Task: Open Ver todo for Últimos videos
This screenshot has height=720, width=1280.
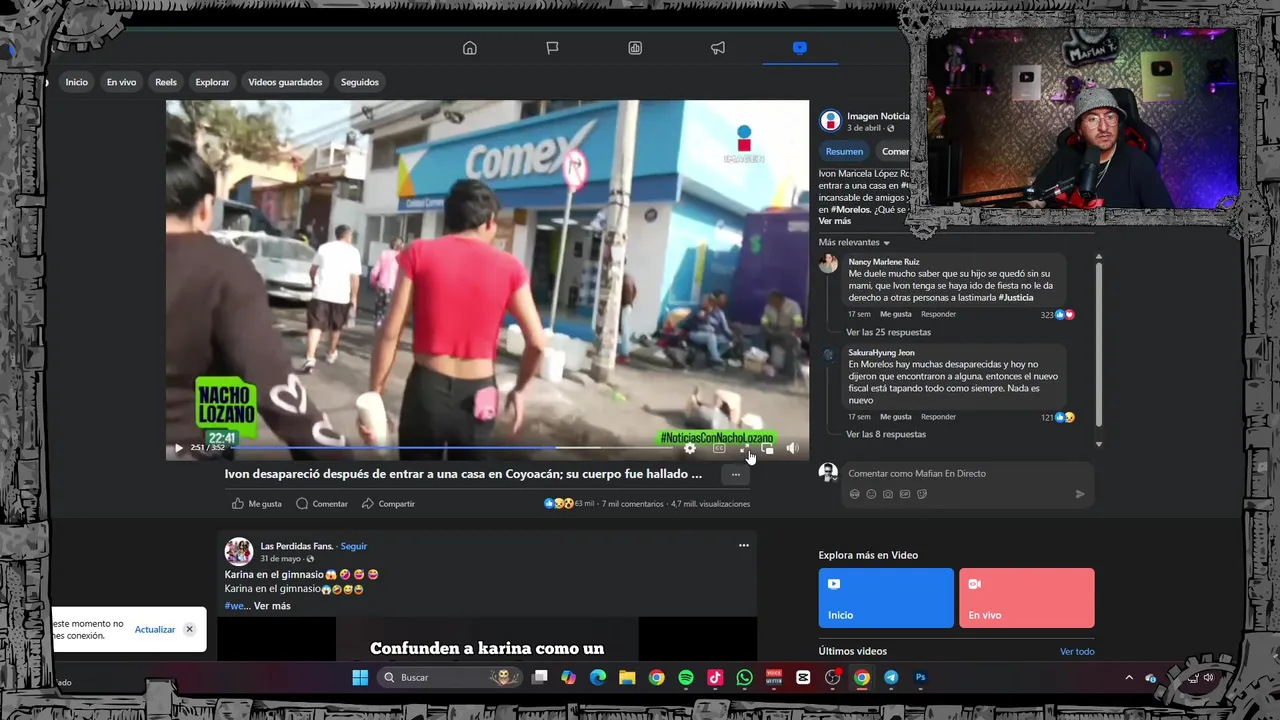Action: tap(1077, 652)
